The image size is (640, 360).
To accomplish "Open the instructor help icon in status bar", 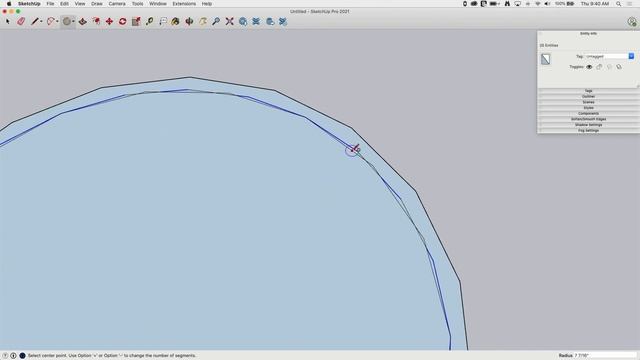I will pyautogui.click(x=5, y=356).
